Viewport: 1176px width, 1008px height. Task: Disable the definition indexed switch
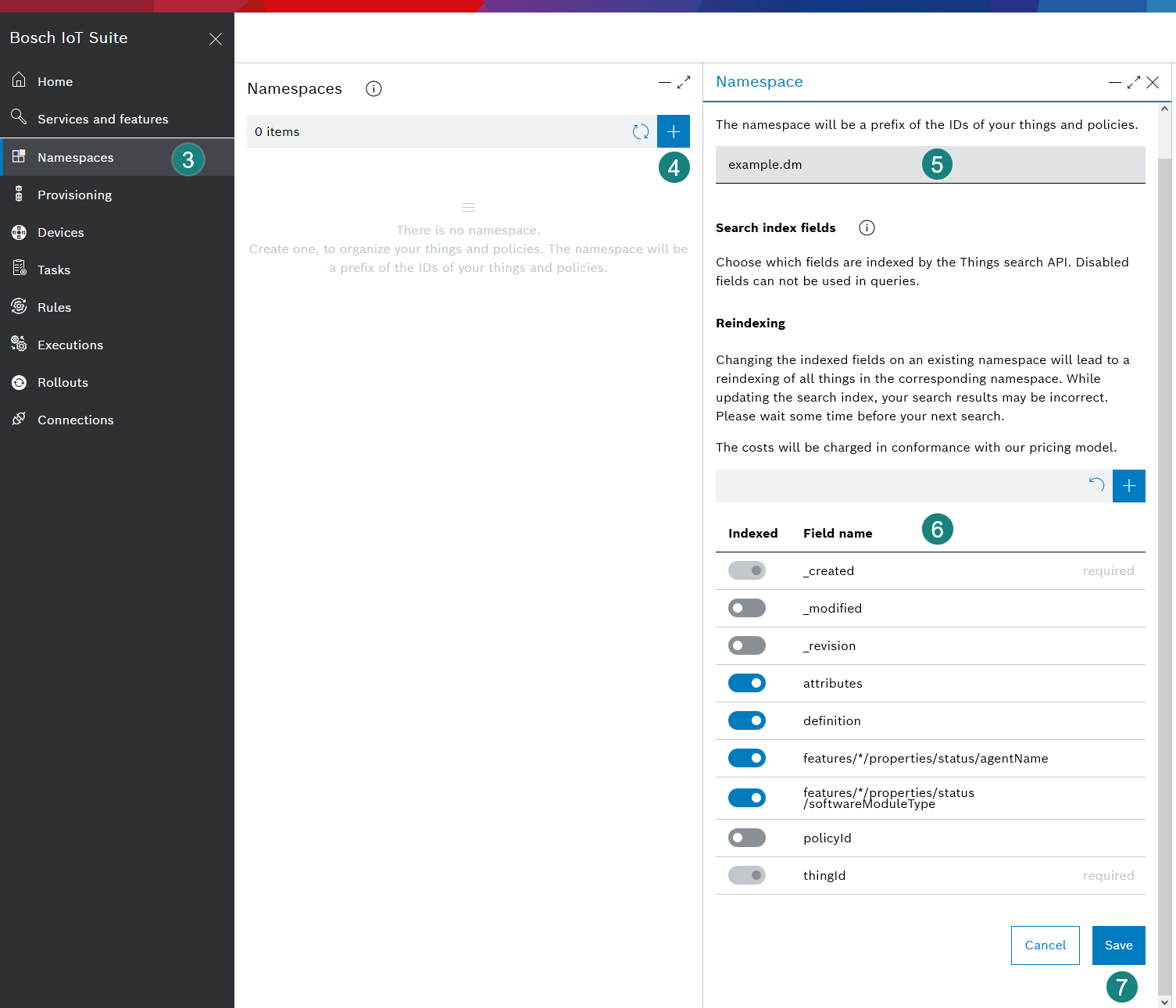point(747,720)
